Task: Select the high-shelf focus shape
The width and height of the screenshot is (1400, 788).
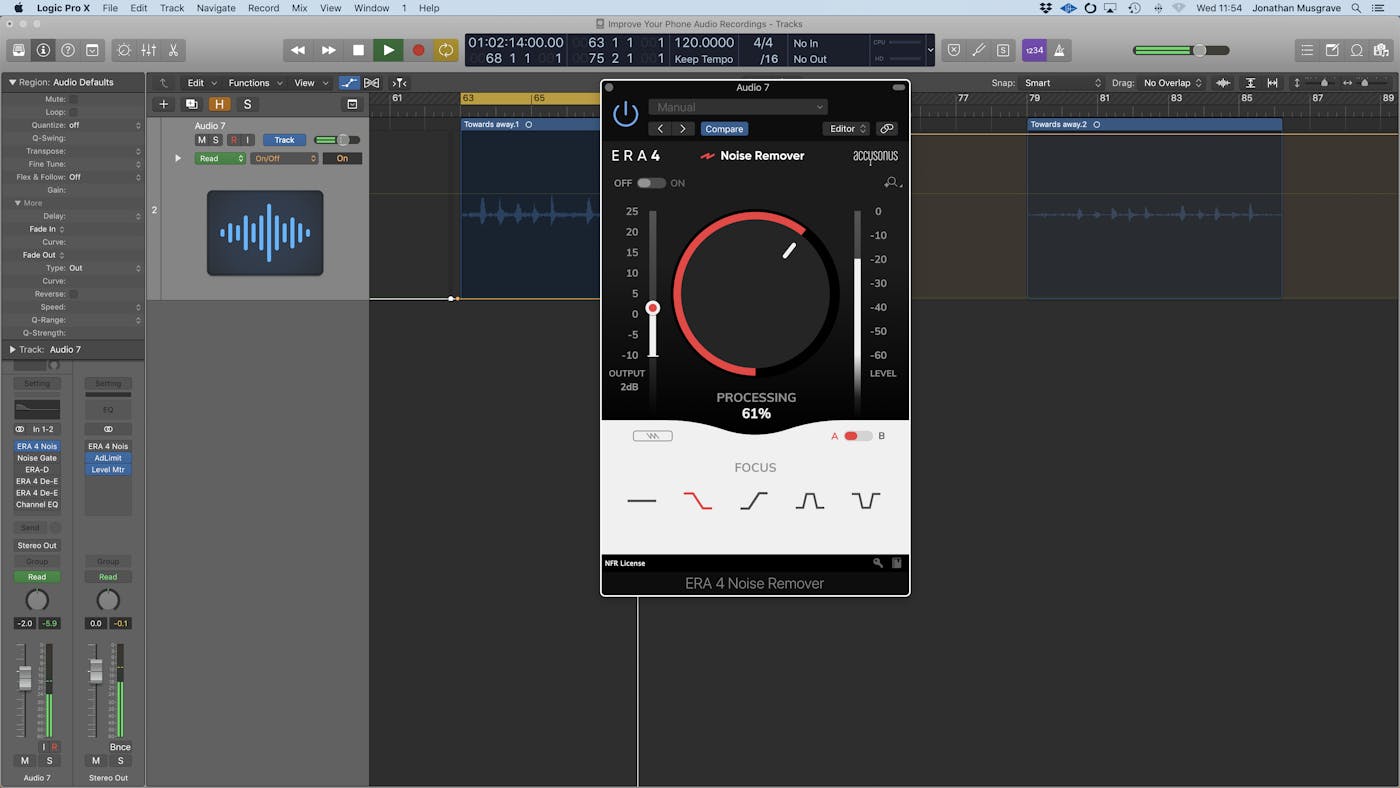Action: tap(754, 500)
